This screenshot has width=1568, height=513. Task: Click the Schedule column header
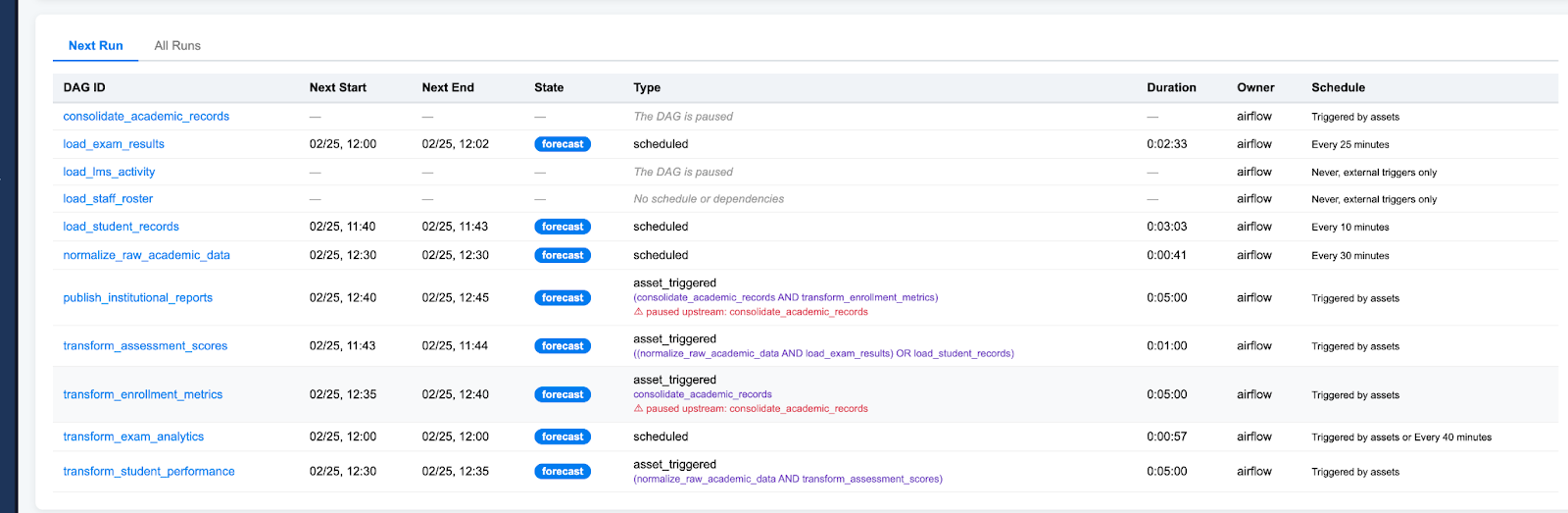1338,87
